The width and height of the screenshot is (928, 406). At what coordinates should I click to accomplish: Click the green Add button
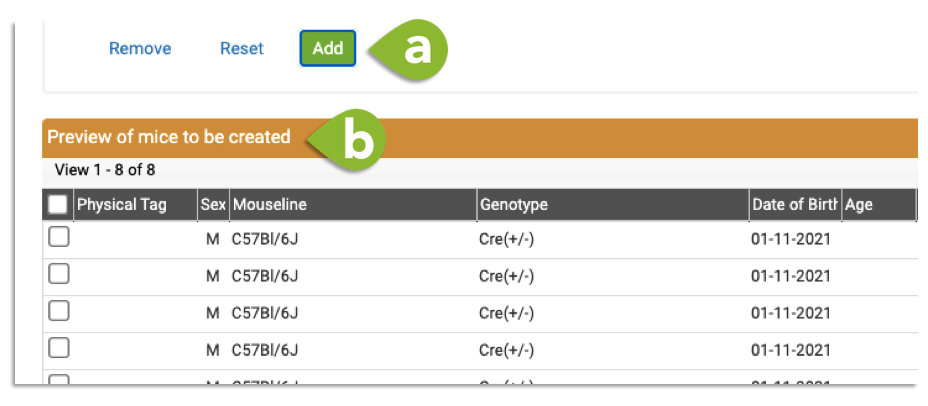tap(327, 48)
